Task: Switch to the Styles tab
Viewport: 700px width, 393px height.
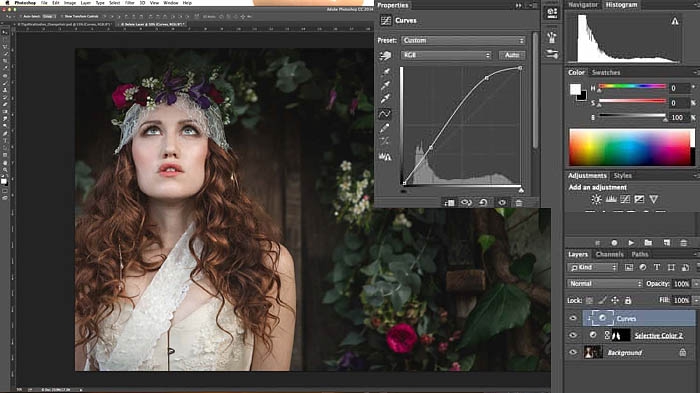Action: 622,176
